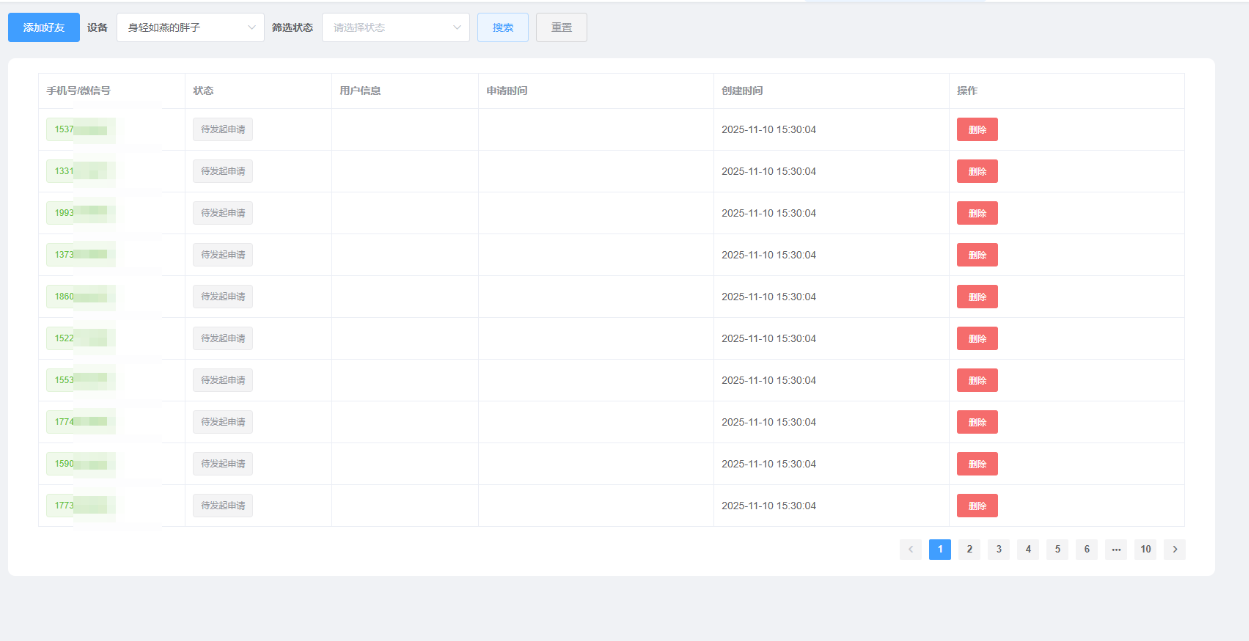This screenshot has width=1249, height=641.
Task: Delete the row starting with 1773
Action: coord(977,506)
